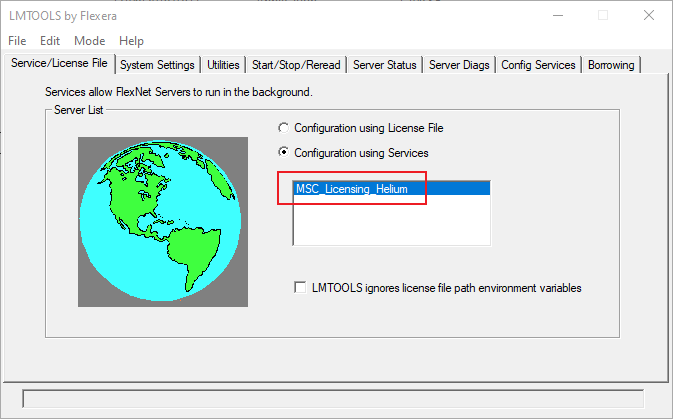673x419 pixels.
Task: Open the Mode menu
Action: point(89,41)
